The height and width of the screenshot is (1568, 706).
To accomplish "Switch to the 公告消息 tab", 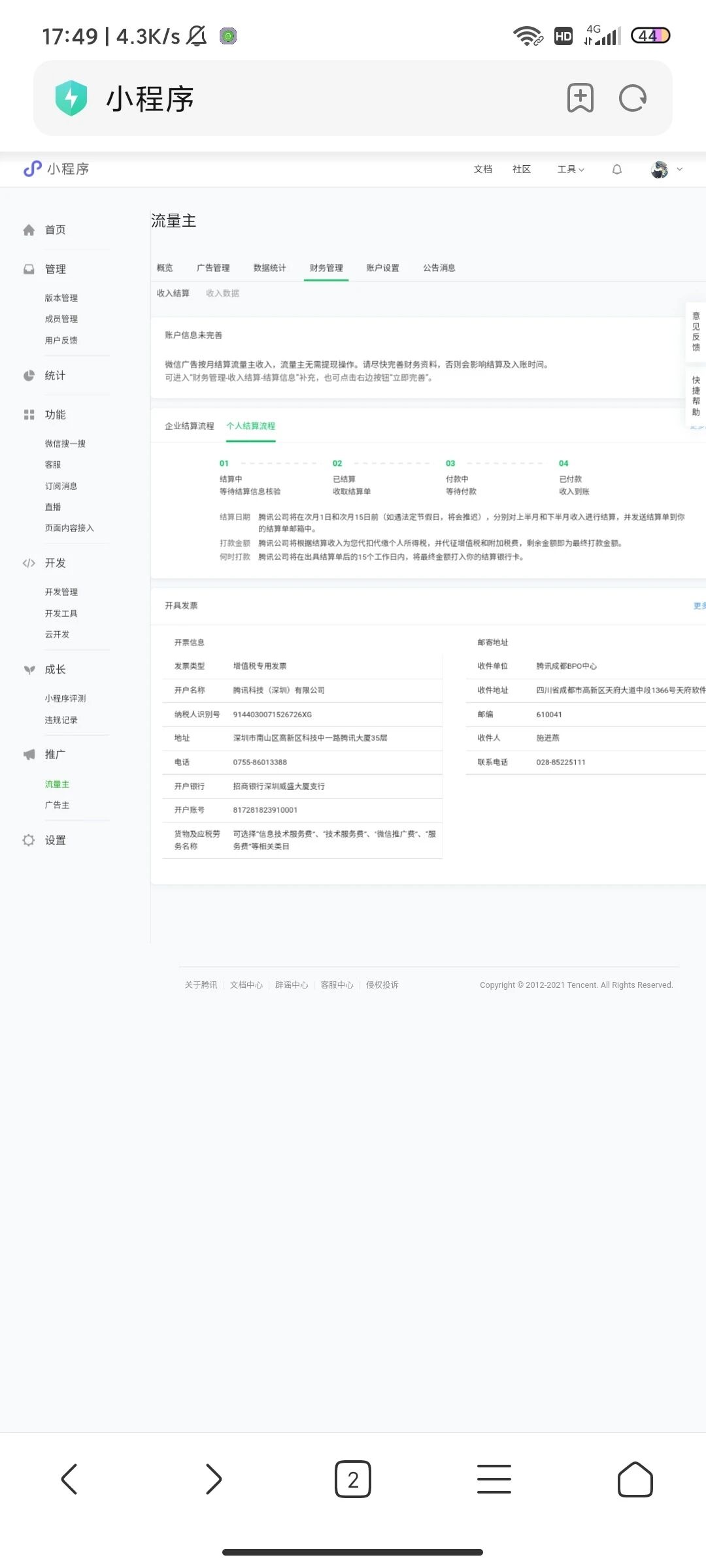I will coord(439,268).
